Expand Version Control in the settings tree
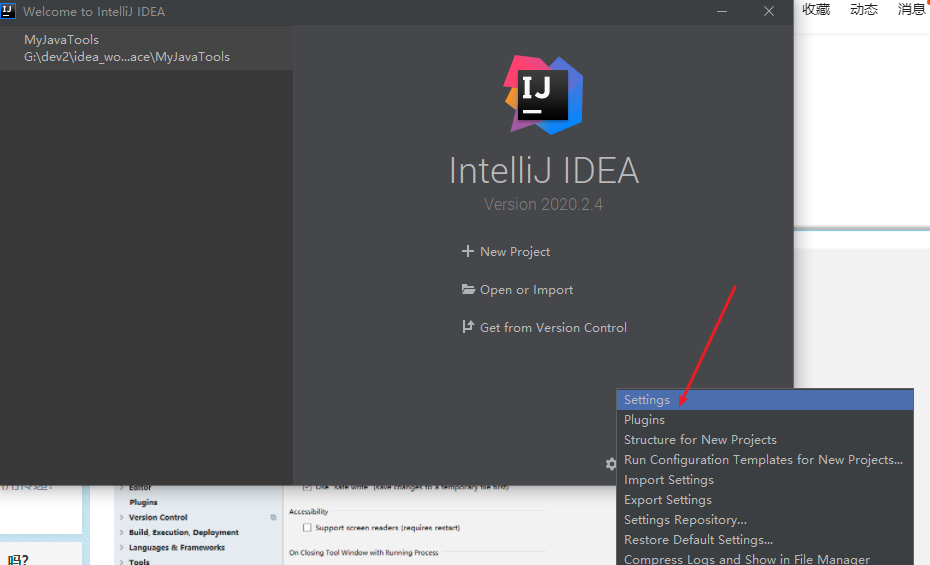Screen dimensions: 930x565 pos(122,518)
